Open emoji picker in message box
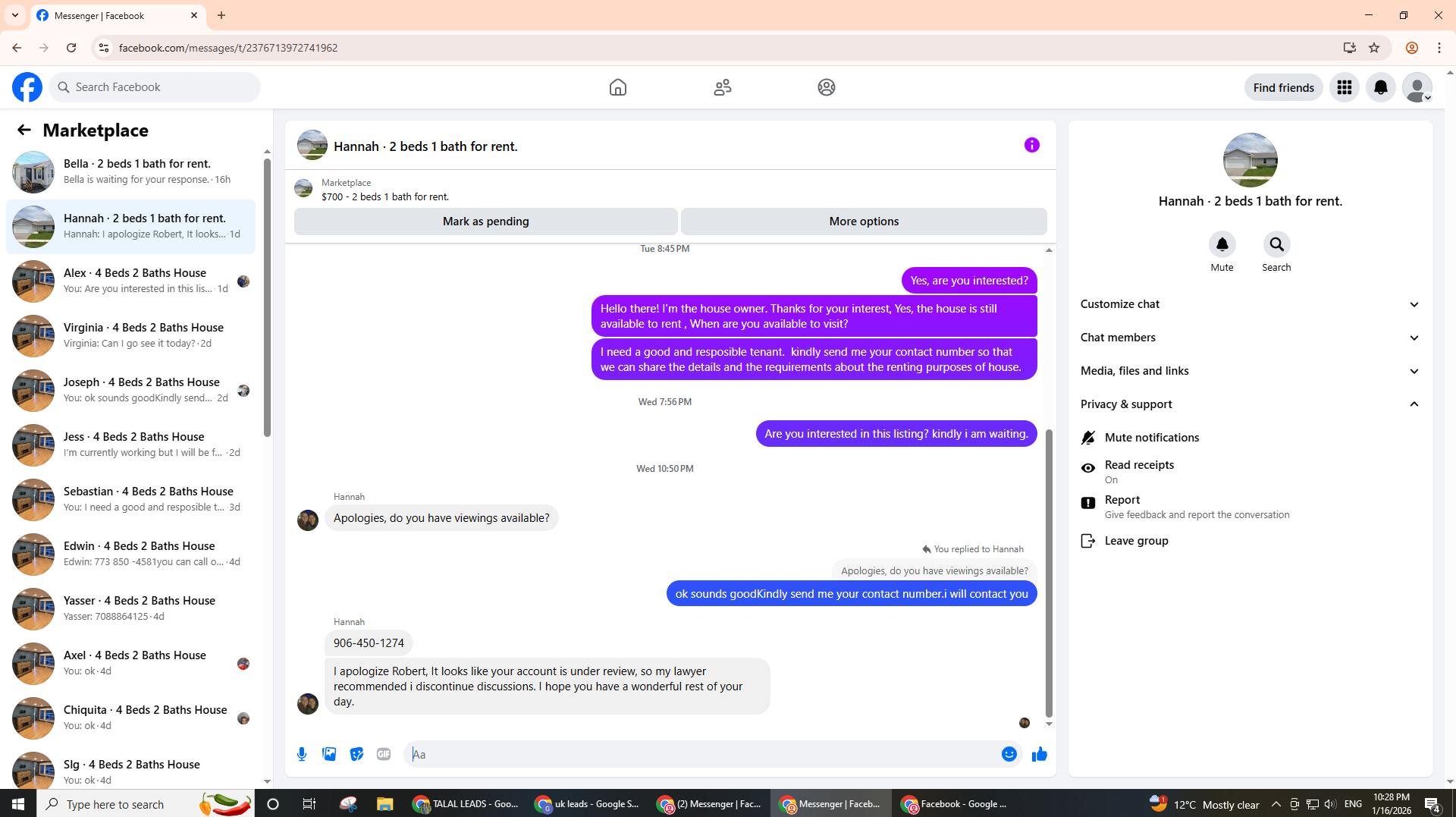The image size is (1456, 817). pyautogui.click(x=1009, y=754)
